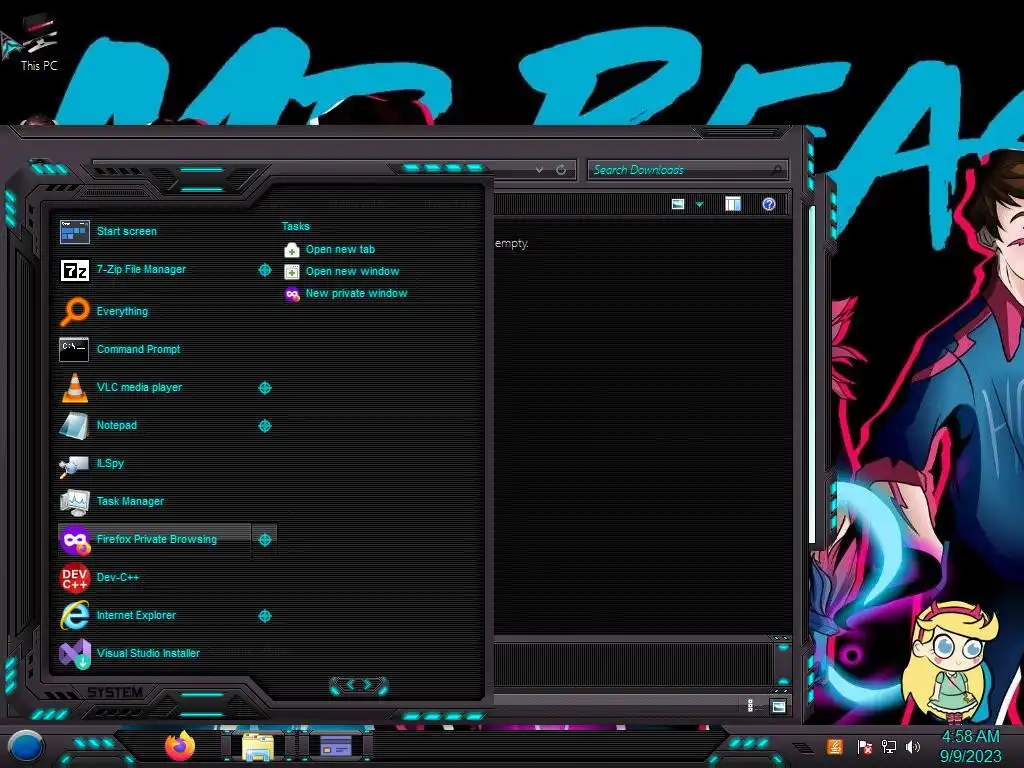Click the SYSTEM label button
Image resolution: width=1024 pixels, height=768 pixels.
[x=115, y=692]
